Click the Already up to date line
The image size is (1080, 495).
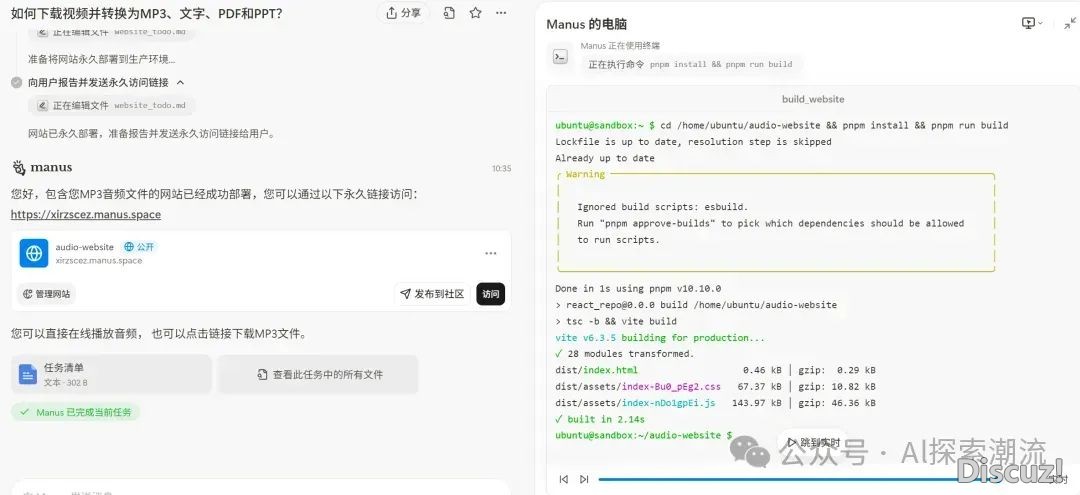pyautogui.click(x=605, y=158)
